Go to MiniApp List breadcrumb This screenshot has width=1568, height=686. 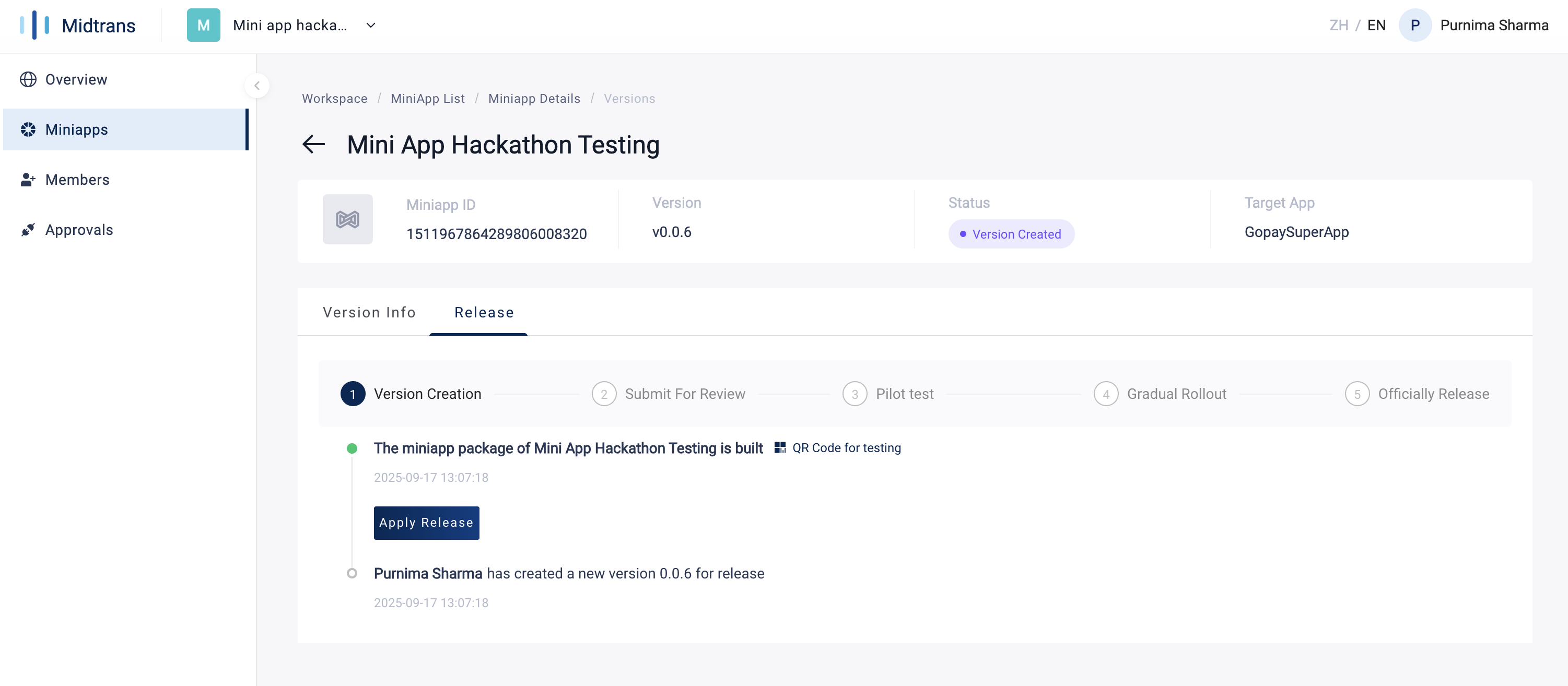point(427,99)
